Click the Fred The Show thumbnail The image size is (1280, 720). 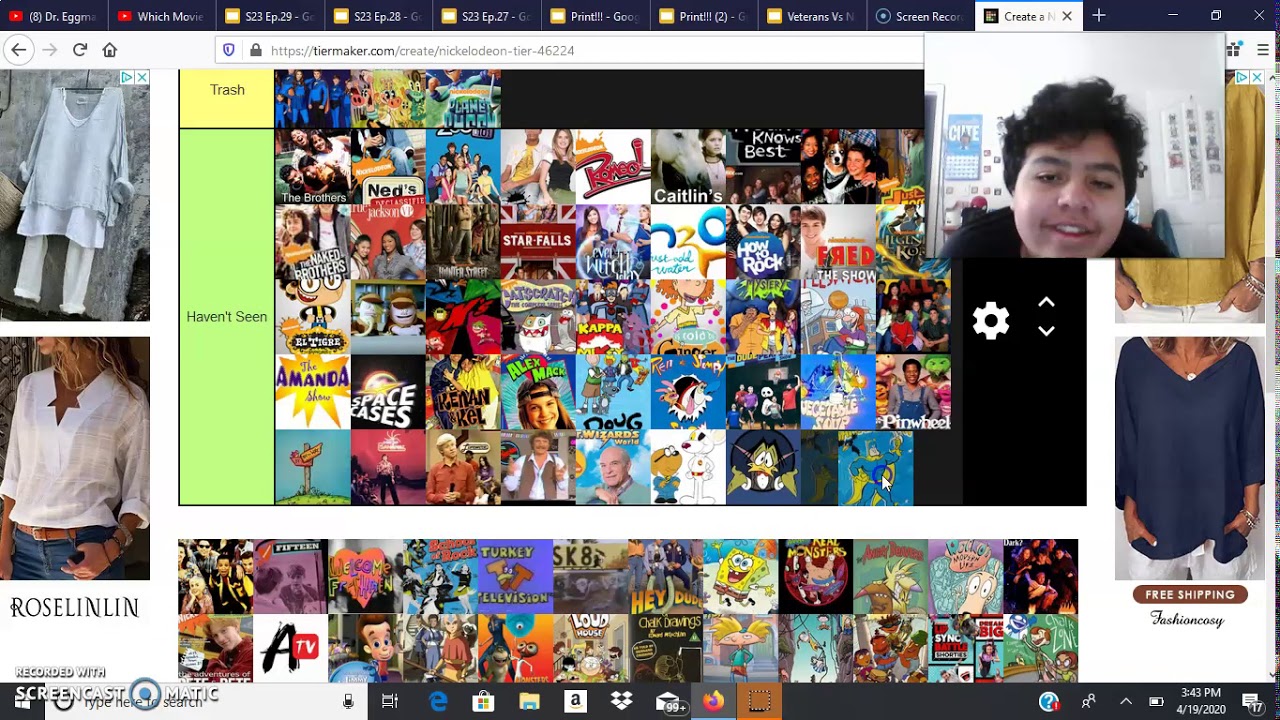838,242
